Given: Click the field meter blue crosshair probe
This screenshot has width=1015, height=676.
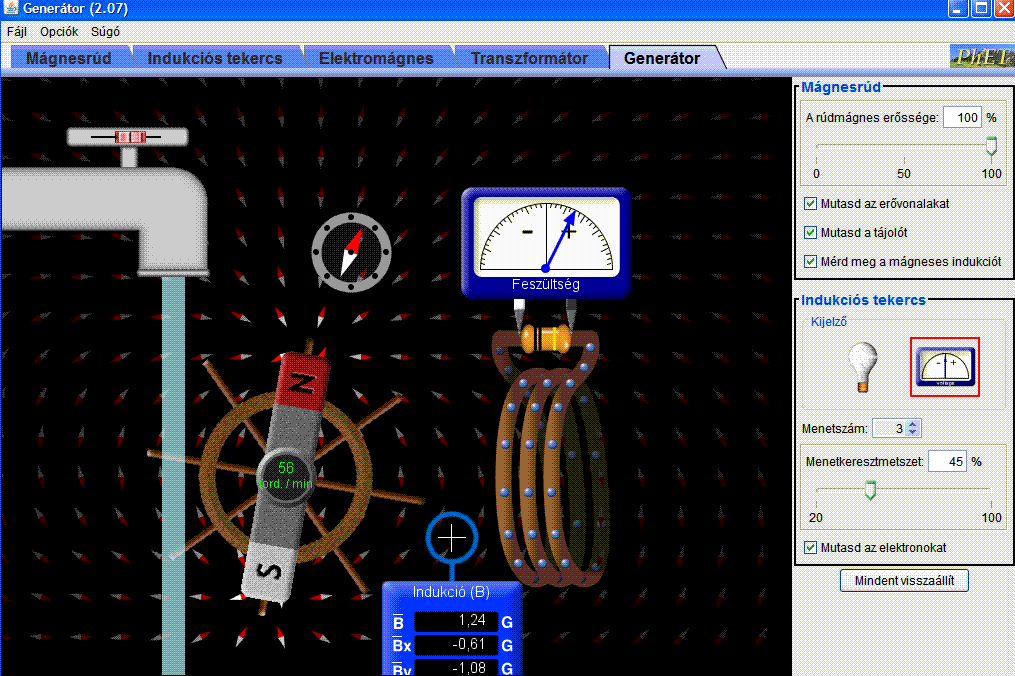Looking at the screenshot, I should [453, 538].
